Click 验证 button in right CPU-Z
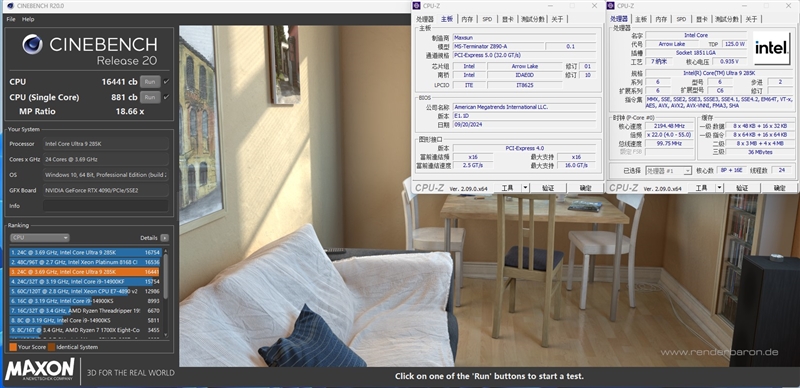The image size is (800, 388). tap(742, 188)
